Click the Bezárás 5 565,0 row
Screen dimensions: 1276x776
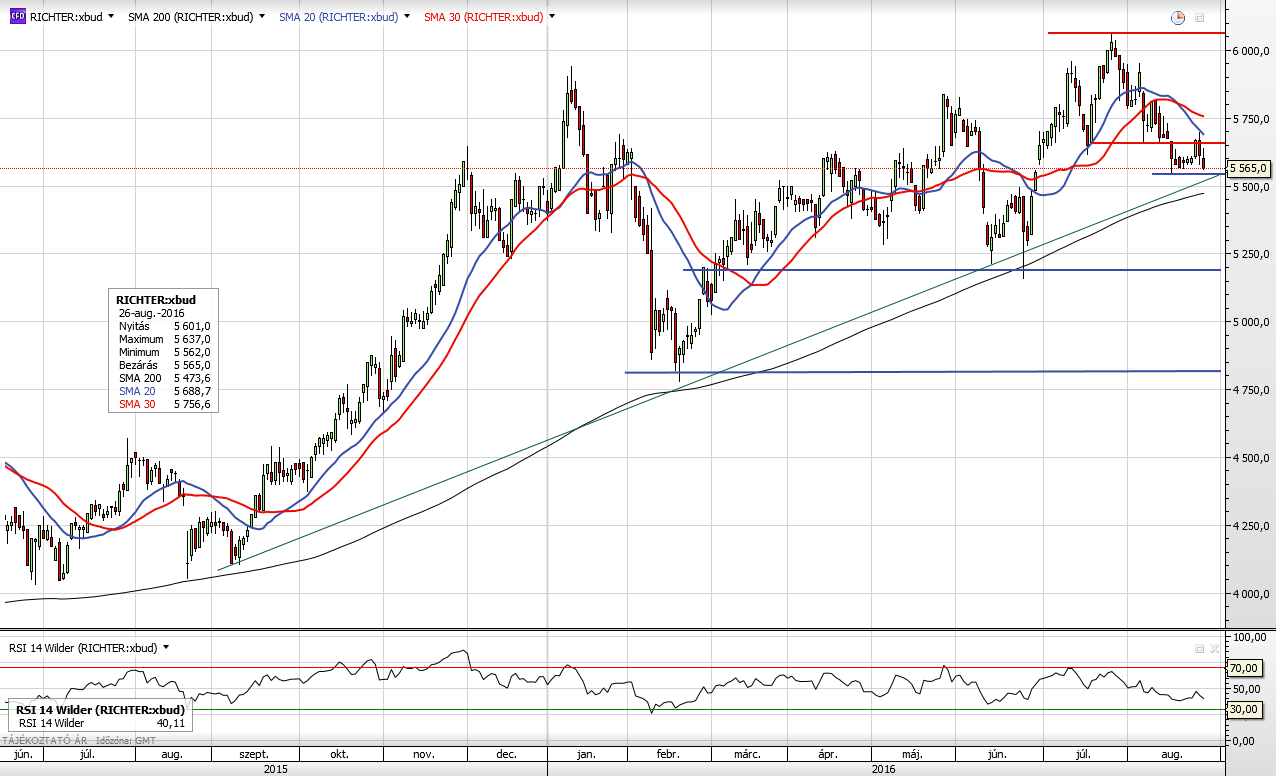tap(164, 365)
